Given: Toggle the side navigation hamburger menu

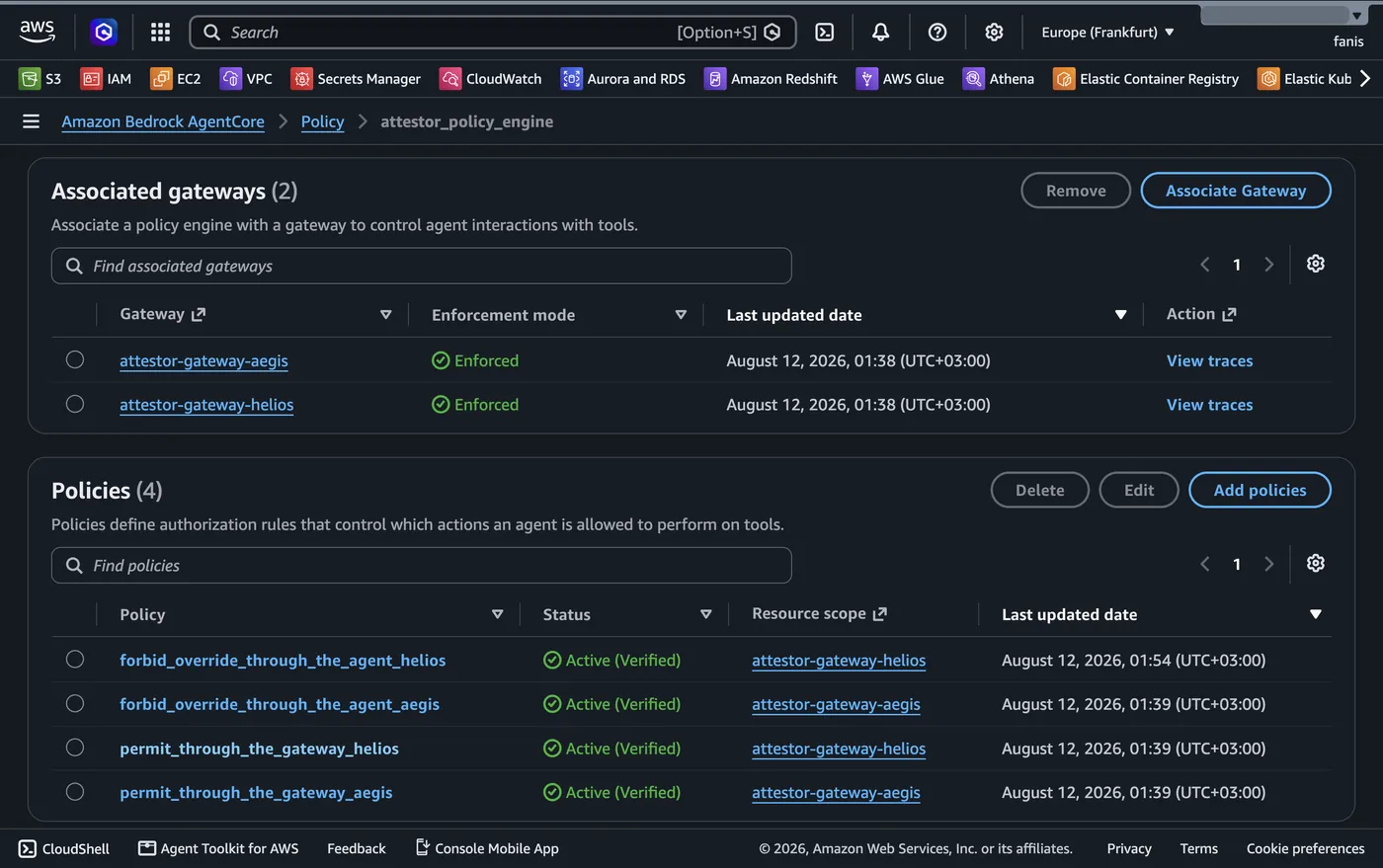Looking at the screenshot, I should [31, 121].
